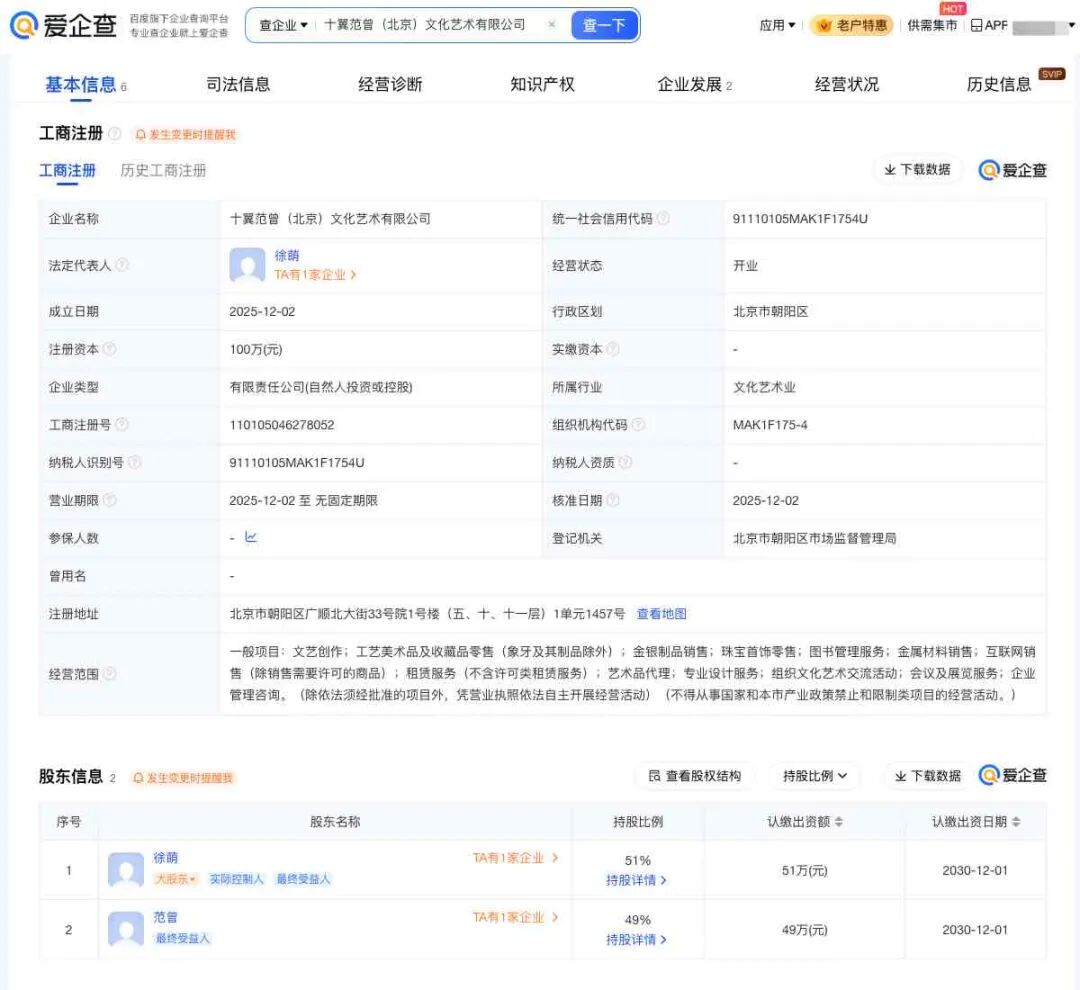The image size is (1080, 990).
Task: Click the trend chart icon beside 参保人数
Action: tap(251, 538)
